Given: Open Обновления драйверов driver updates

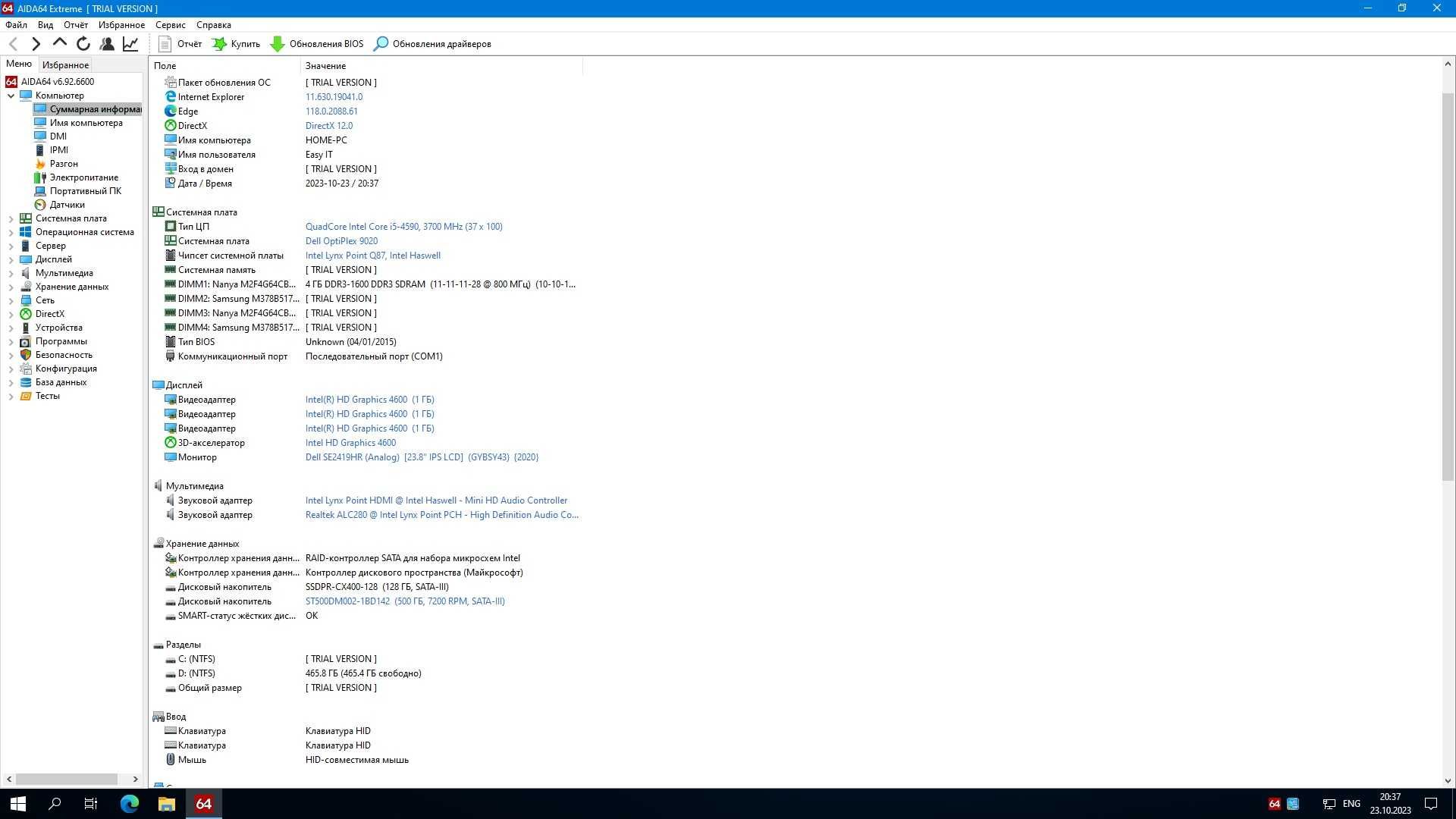Looking at the screenshot, I should pos(433,44).
